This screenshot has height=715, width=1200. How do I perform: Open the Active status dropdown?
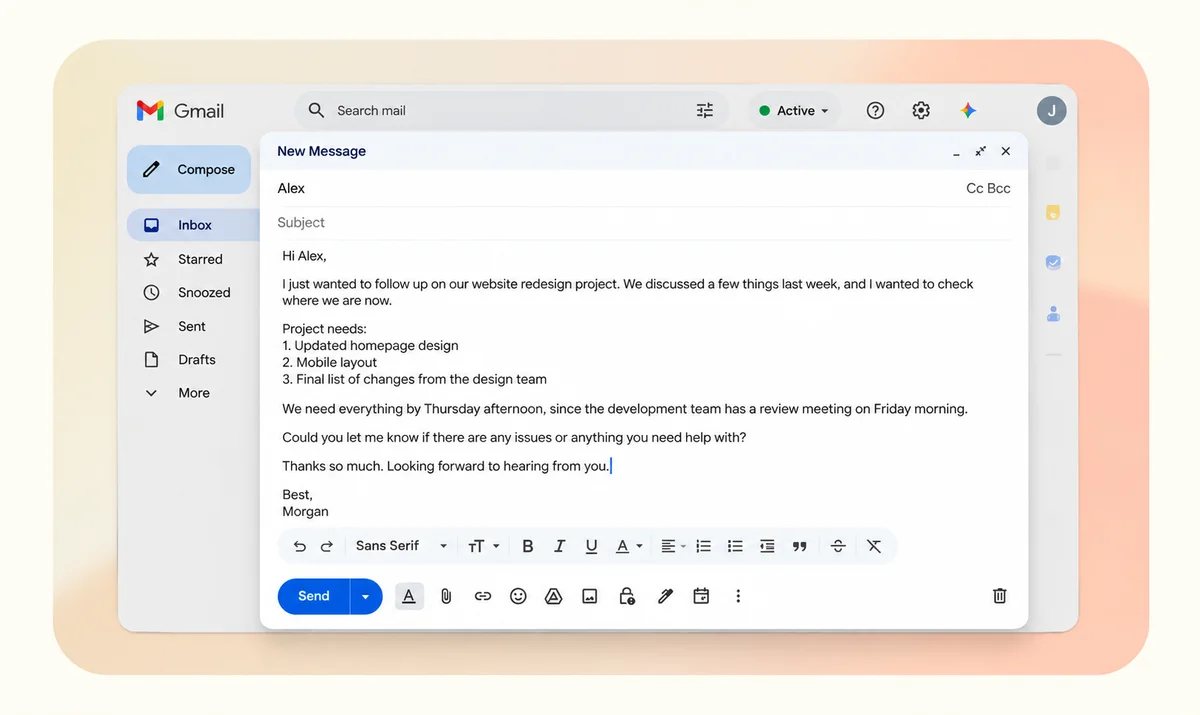pyautogui.click(x=794, y=111)
